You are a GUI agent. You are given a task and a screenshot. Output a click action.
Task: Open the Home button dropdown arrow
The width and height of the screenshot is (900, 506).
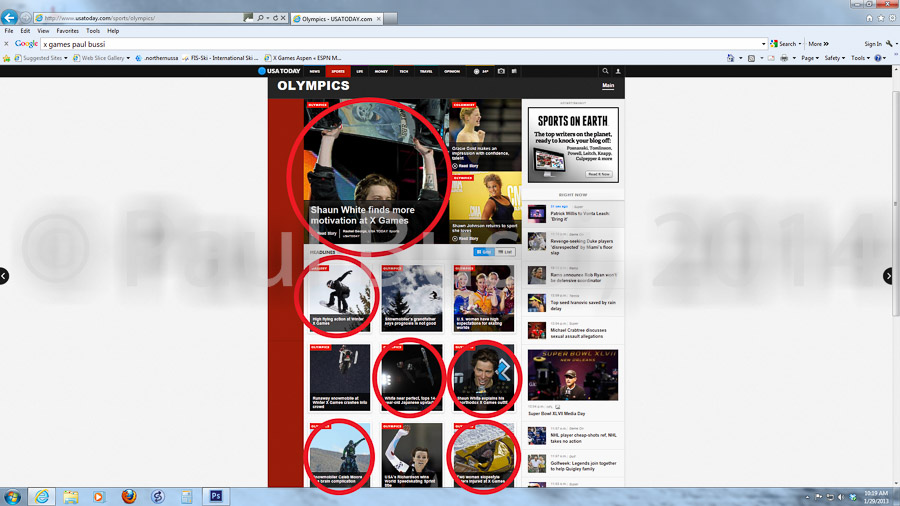pyautogui.click(x=740, y=58)
